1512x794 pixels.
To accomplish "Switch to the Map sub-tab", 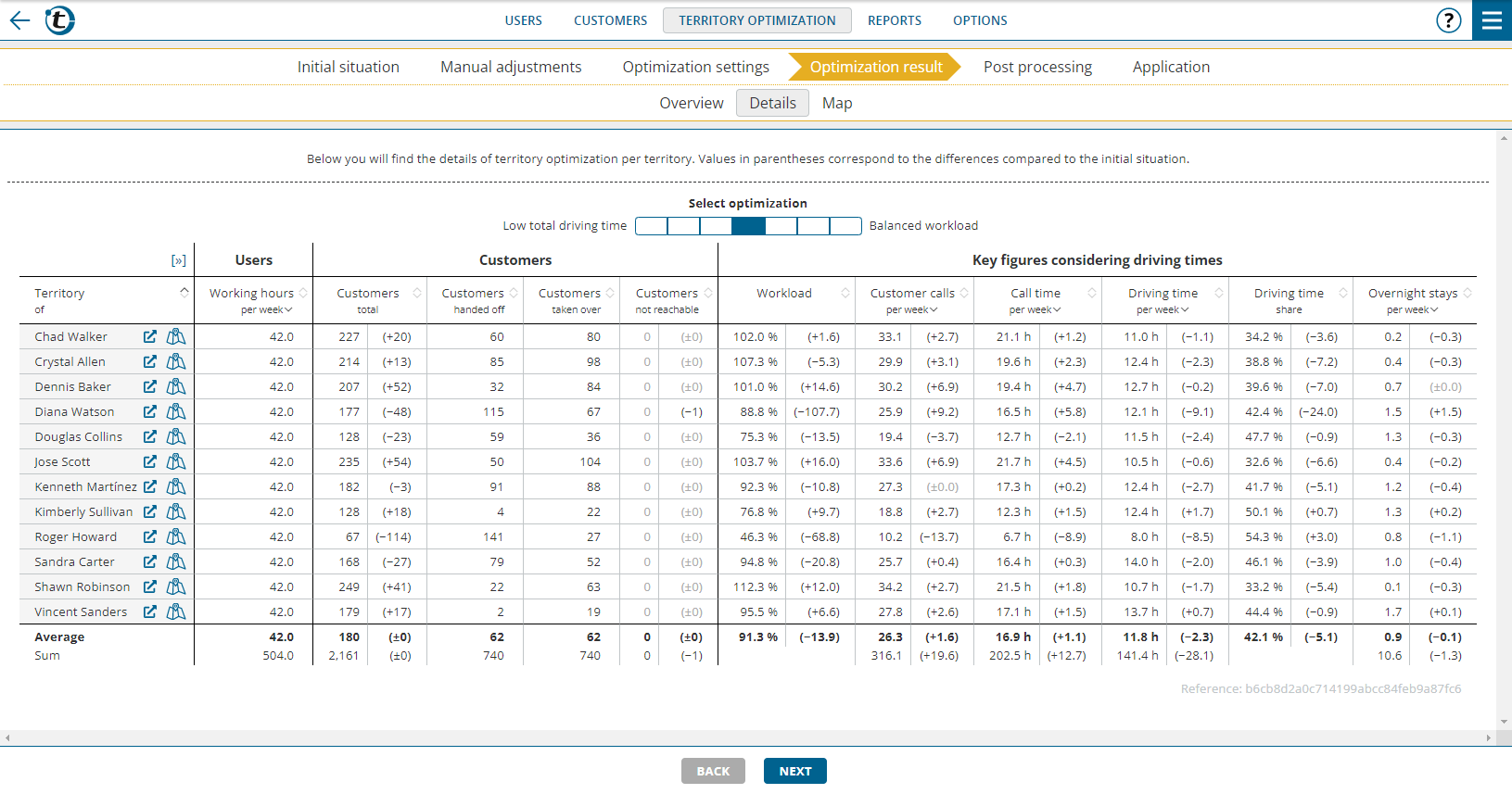I will (x=836, y=103).
